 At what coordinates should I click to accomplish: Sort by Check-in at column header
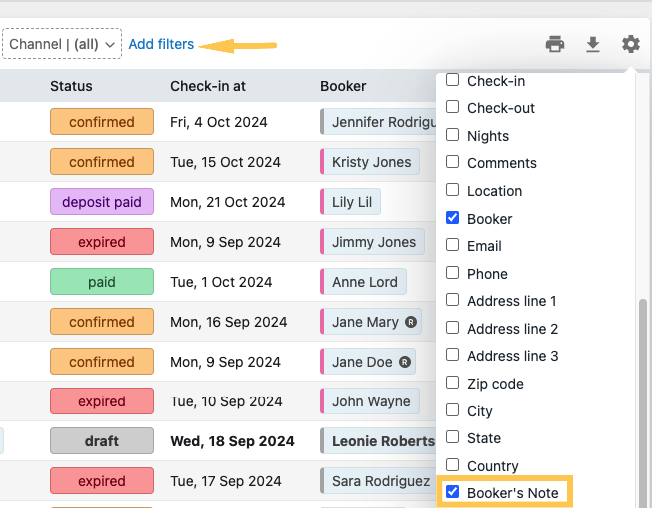pos(208,86)
